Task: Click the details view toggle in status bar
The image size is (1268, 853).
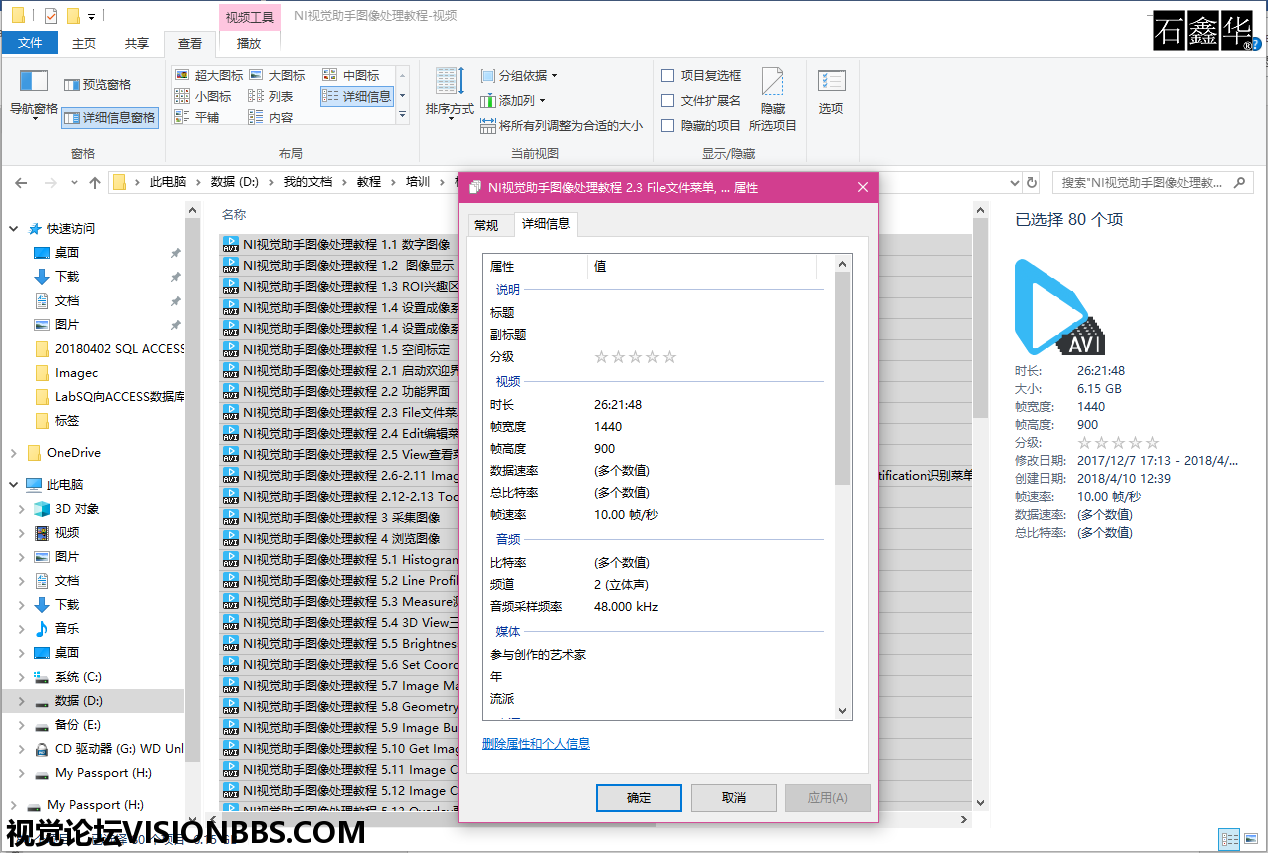Action: [x=1230, y=840]
